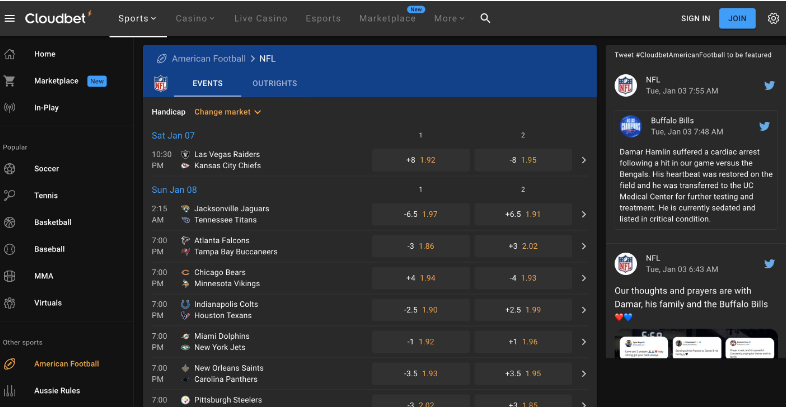Click Pittsburgh Steelers team name
Screen dimensions: 786x408
(228, 400)
